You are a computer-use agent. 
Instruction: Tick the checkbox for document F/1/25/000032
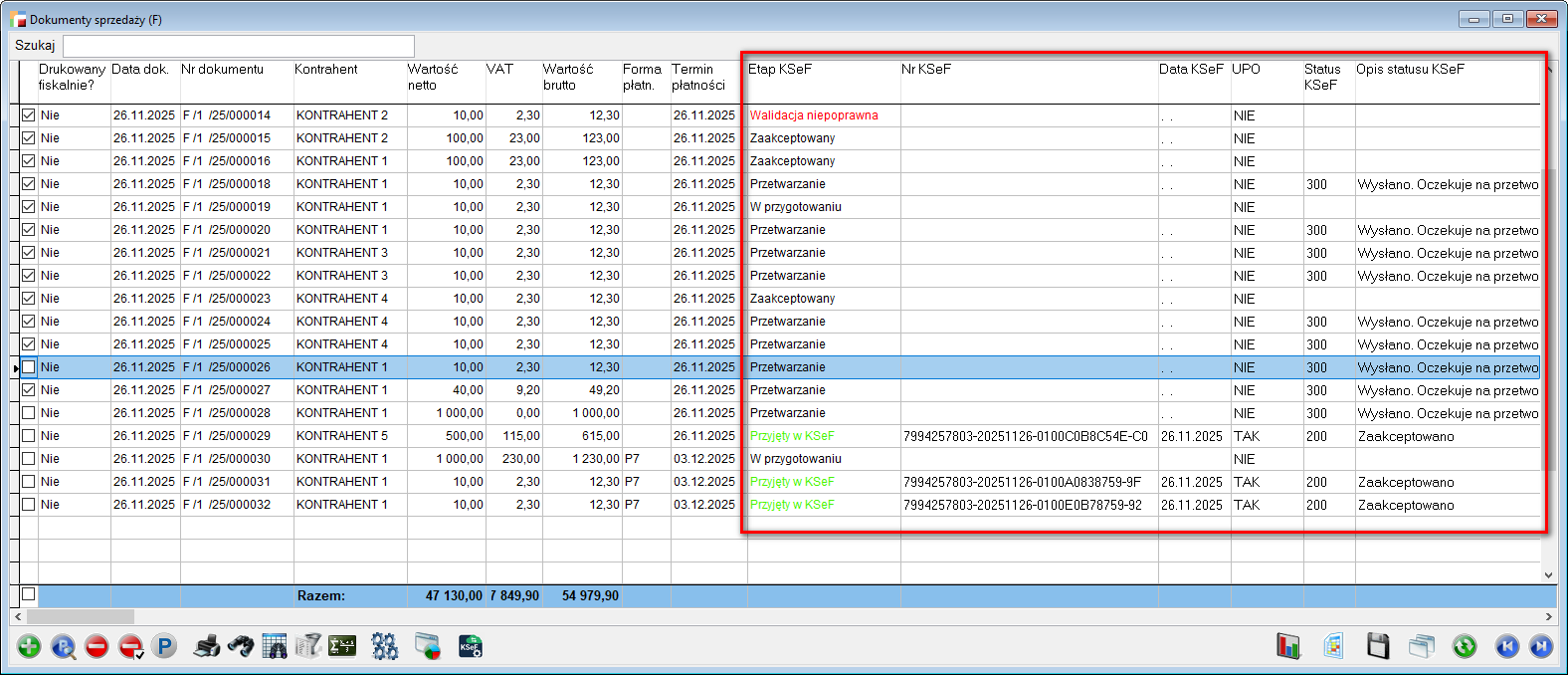[x=28, y=505]
